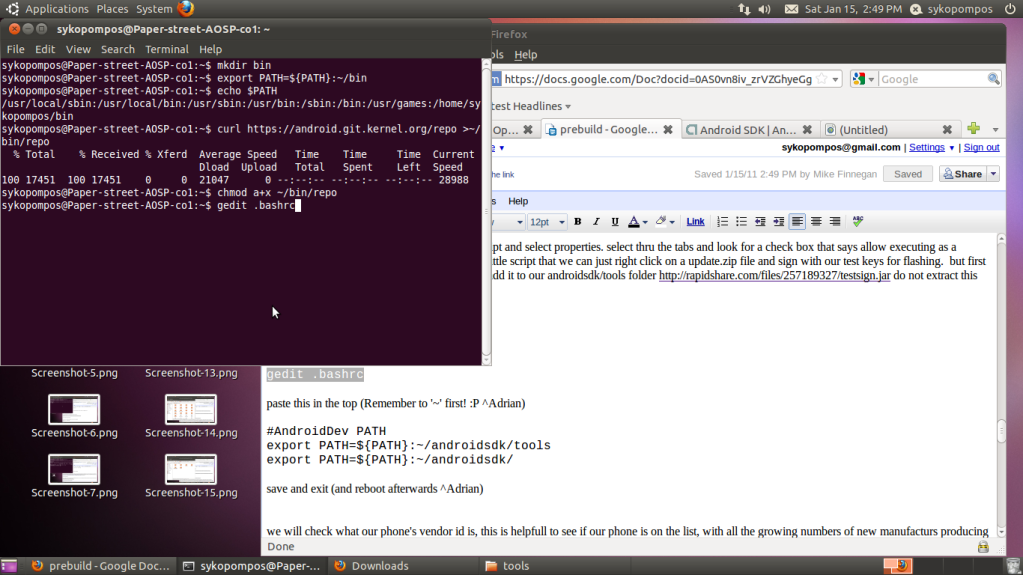The image size is (1023, 575).
Task: Open Screenshot-6.png thumbnail on desktop
Action: (x=74, y=410)
